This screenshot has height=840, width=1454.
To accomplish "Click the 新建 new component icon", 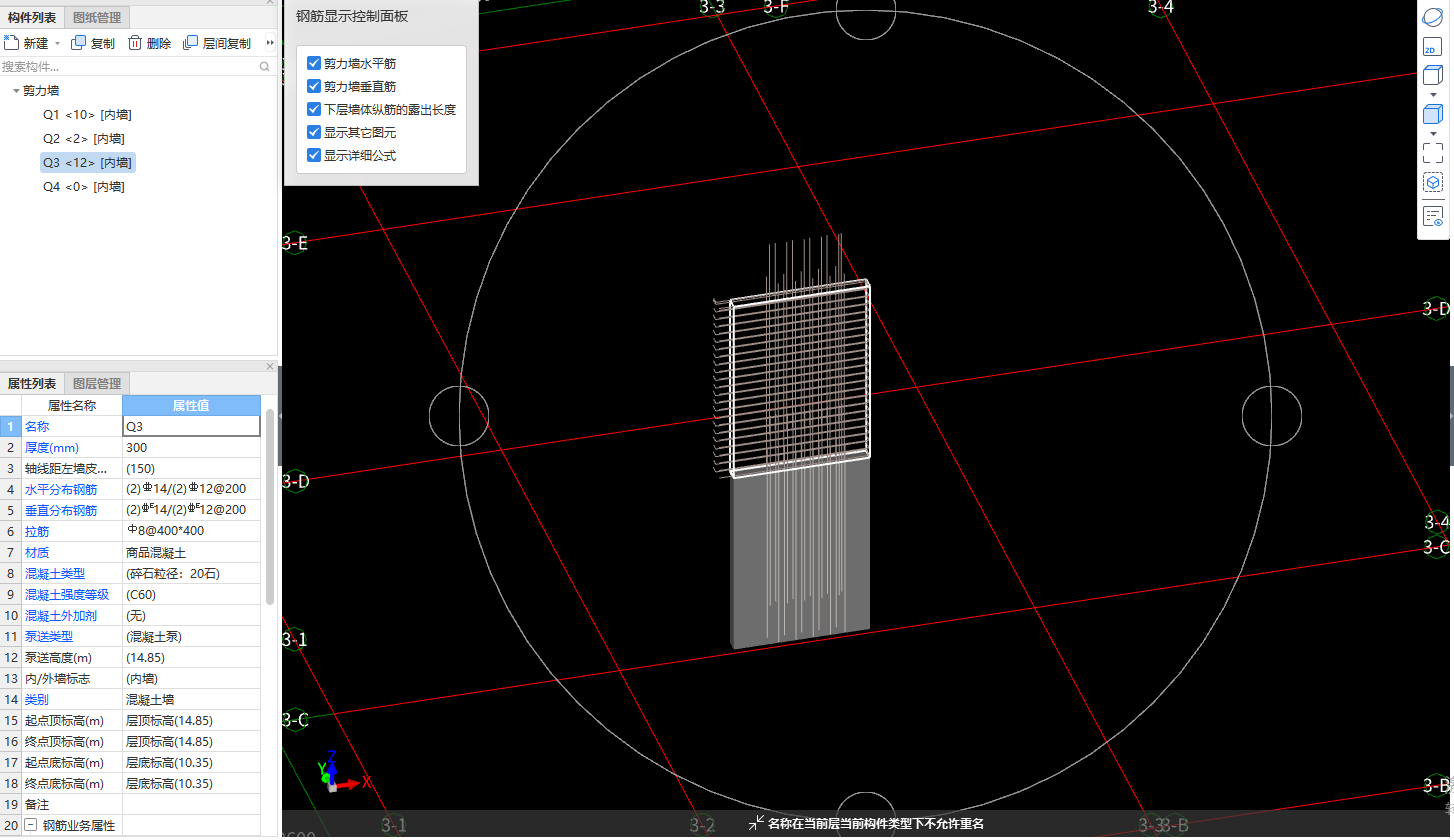I will pyautogui.click(x=11, y=43).
